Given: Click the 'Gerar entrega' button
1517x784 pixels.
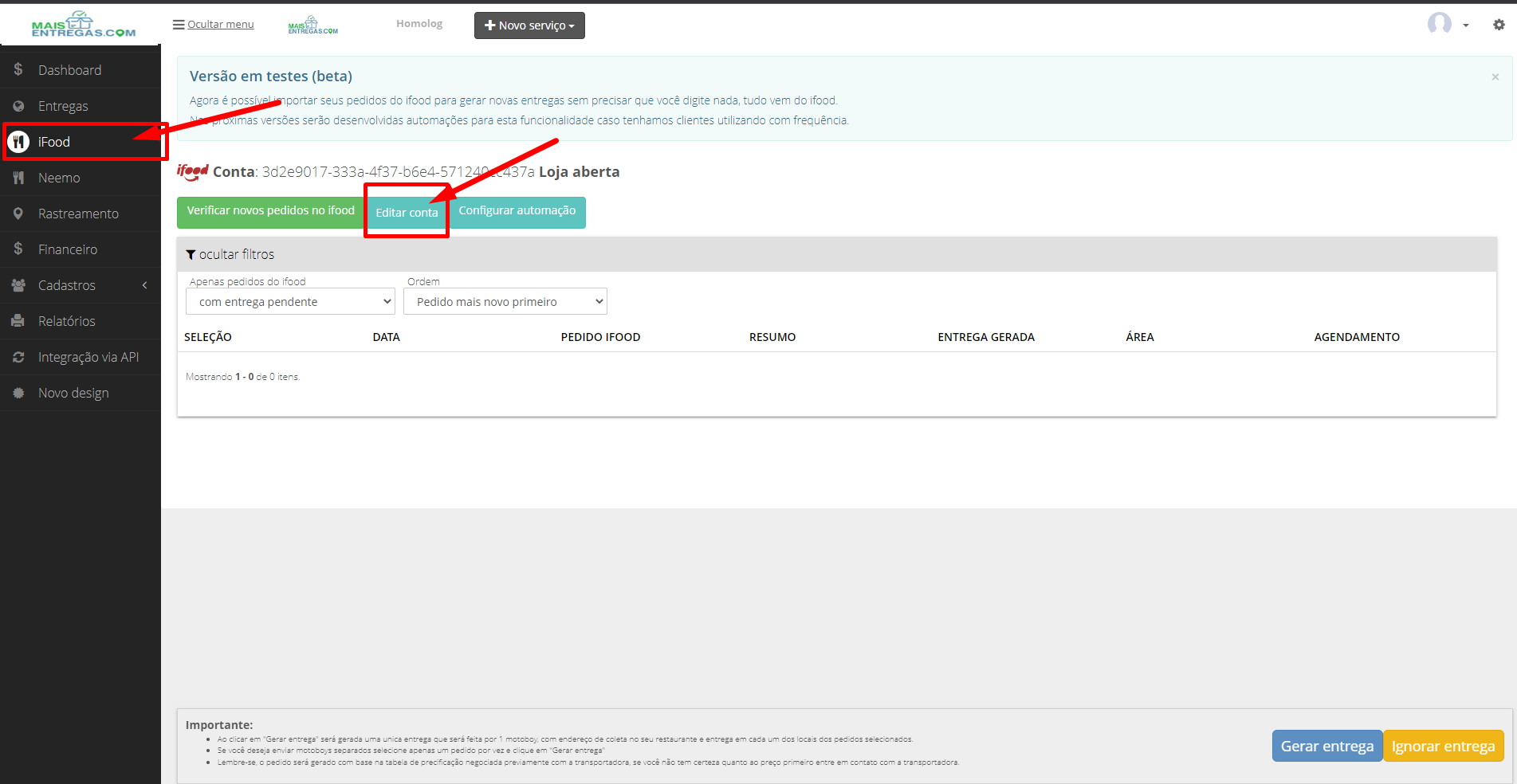Looking at the screenshot, I should pyautogui.click(x=1327, y=746).
